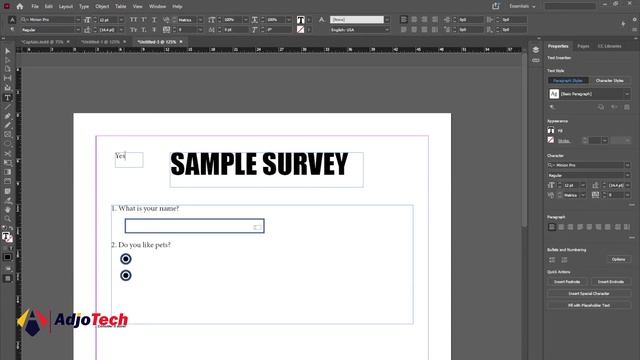Open the Object menu
The image size is (640, 360).
pos(102,7)
